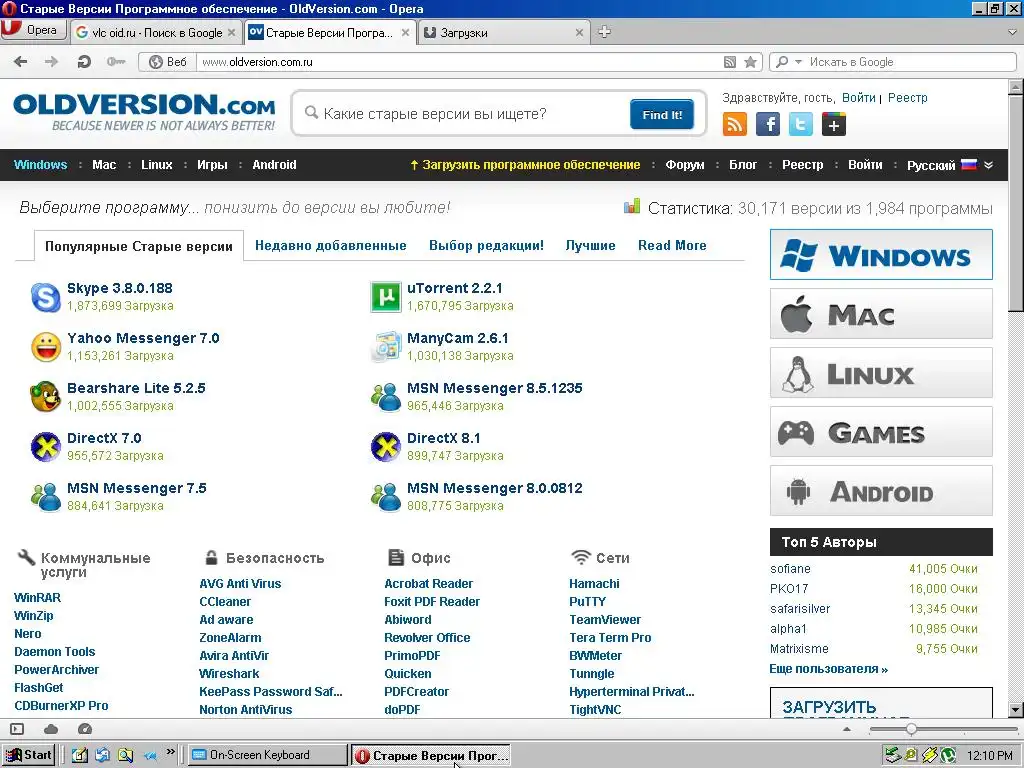1024x768 pixels.
Task: Click the large Windows platform button
Action: click(x=881, y=255)
